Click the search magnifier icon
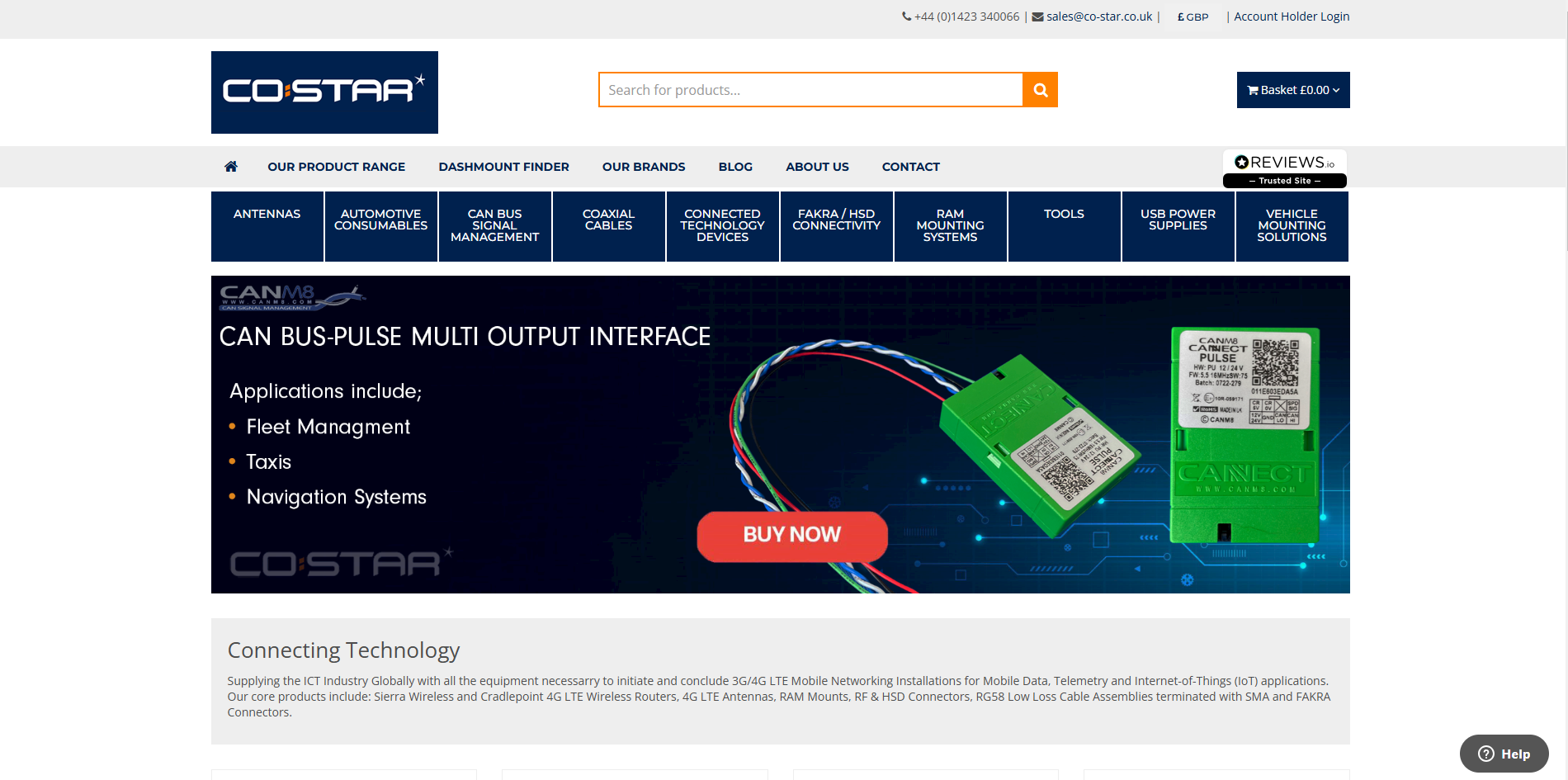This screenshot has width=1568, height=780. (x=1039, y=89)
